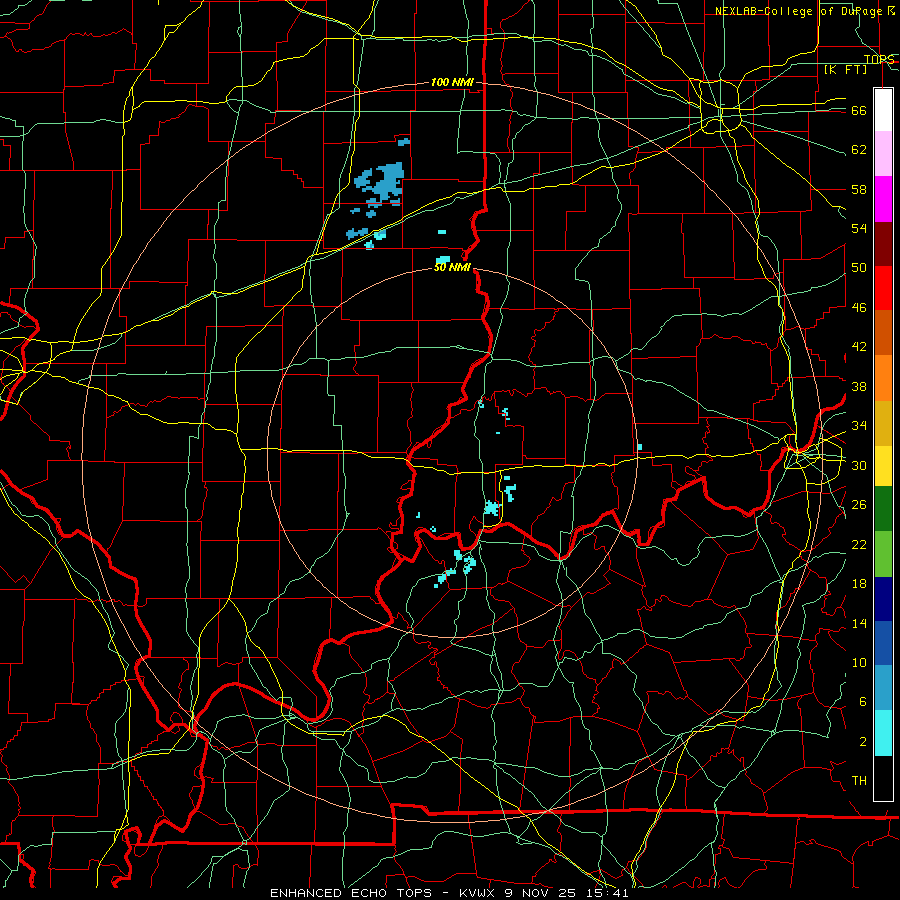Viewport: 900px width, 900px height.
Task: Click the bright red 50 K FT swatch
Action: click(883, 288)
